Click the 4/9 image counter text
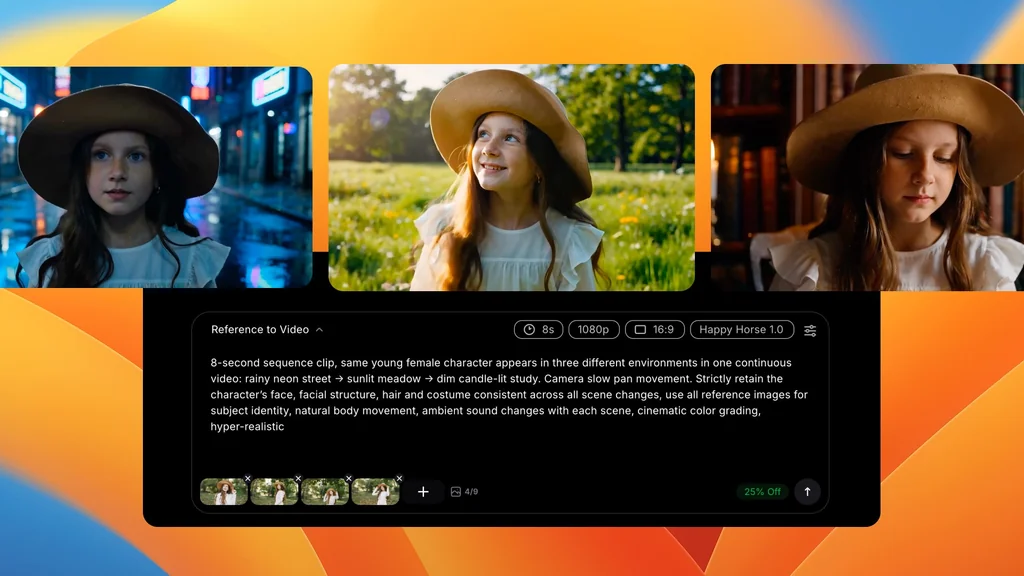 click(472, 492)
